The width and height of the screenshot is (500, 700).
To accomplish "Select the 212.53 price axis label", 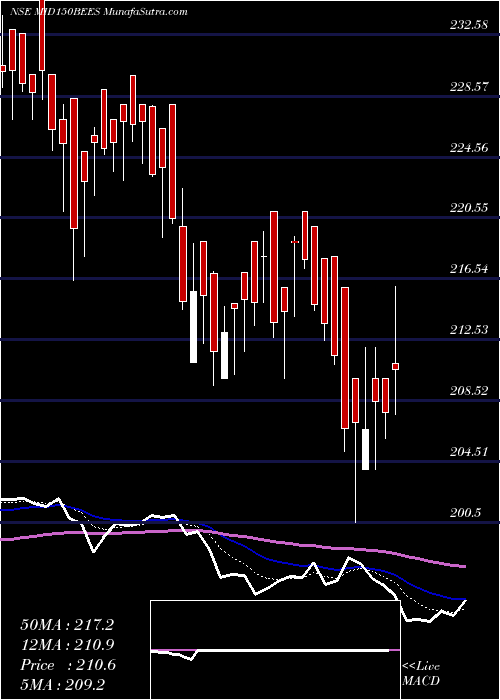I will pos(468,330).
